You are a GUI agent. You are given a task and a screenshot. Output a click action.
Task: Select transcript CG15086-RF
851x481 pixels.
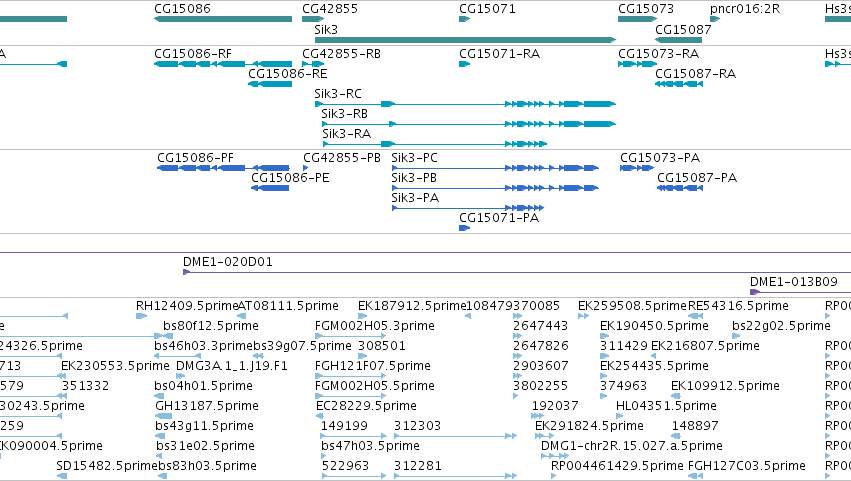coord(193,54)
